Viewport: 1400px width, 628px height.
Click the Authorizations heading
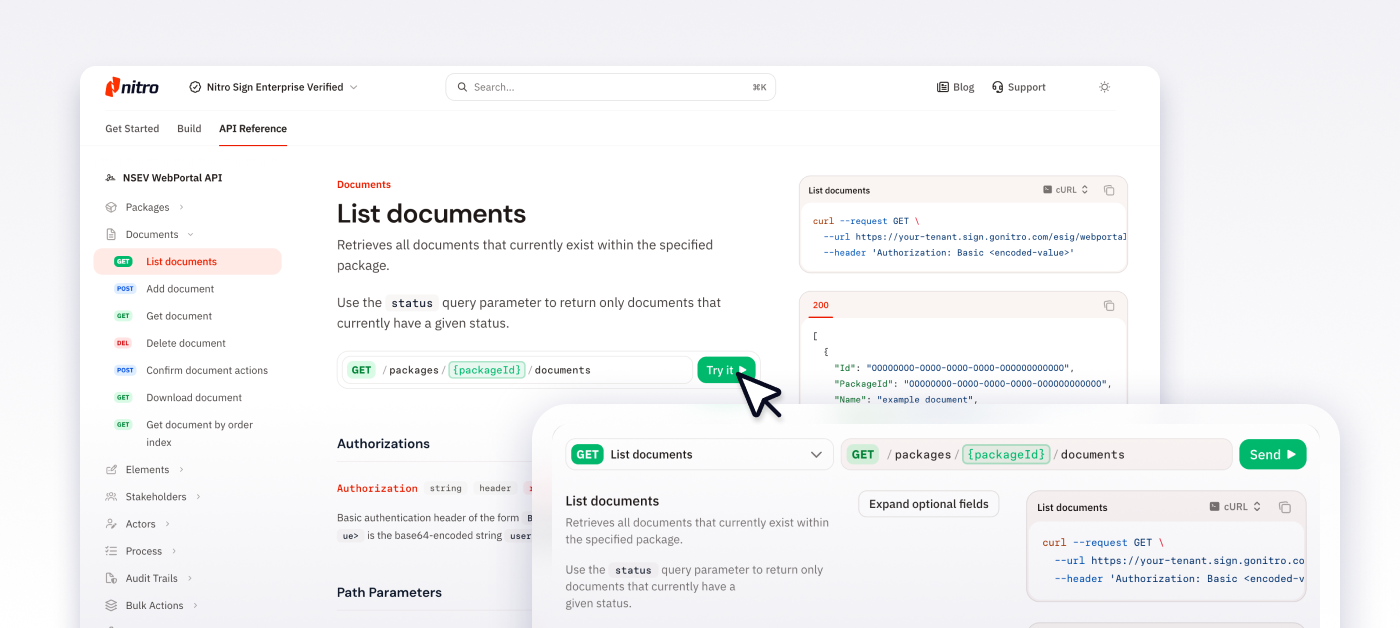[x=383, y=443]
